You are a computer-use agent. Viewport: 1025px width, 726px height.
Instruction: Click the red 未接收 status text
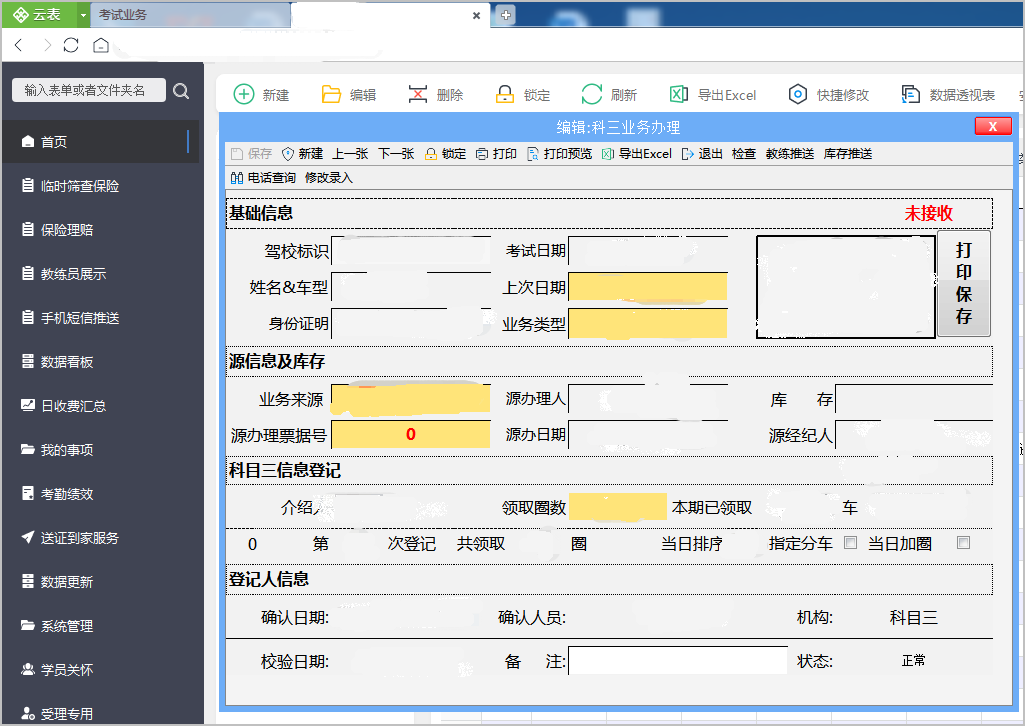click(928, 213)
